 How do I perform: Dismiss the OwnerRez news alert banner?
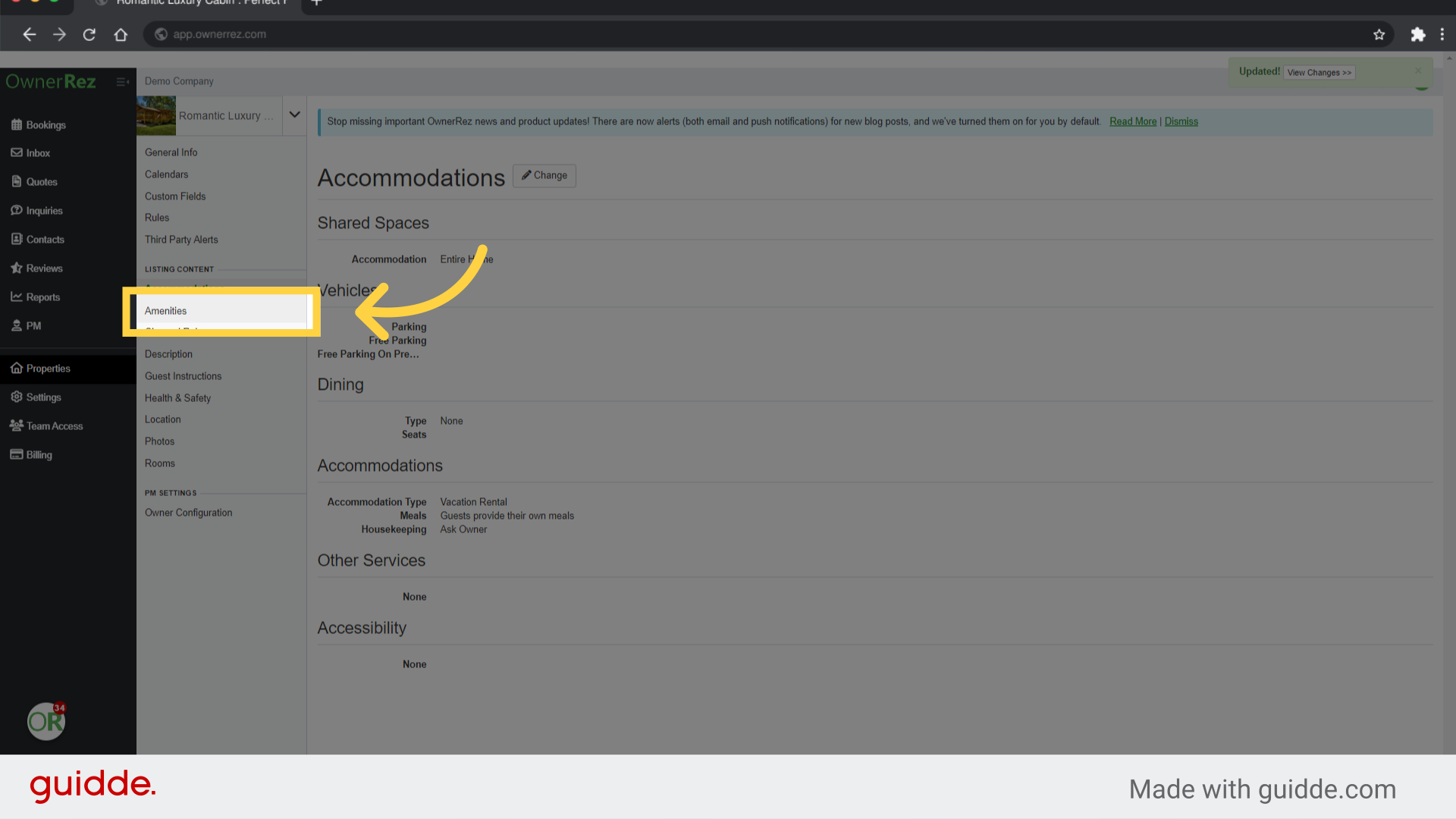pos(1180,121)
